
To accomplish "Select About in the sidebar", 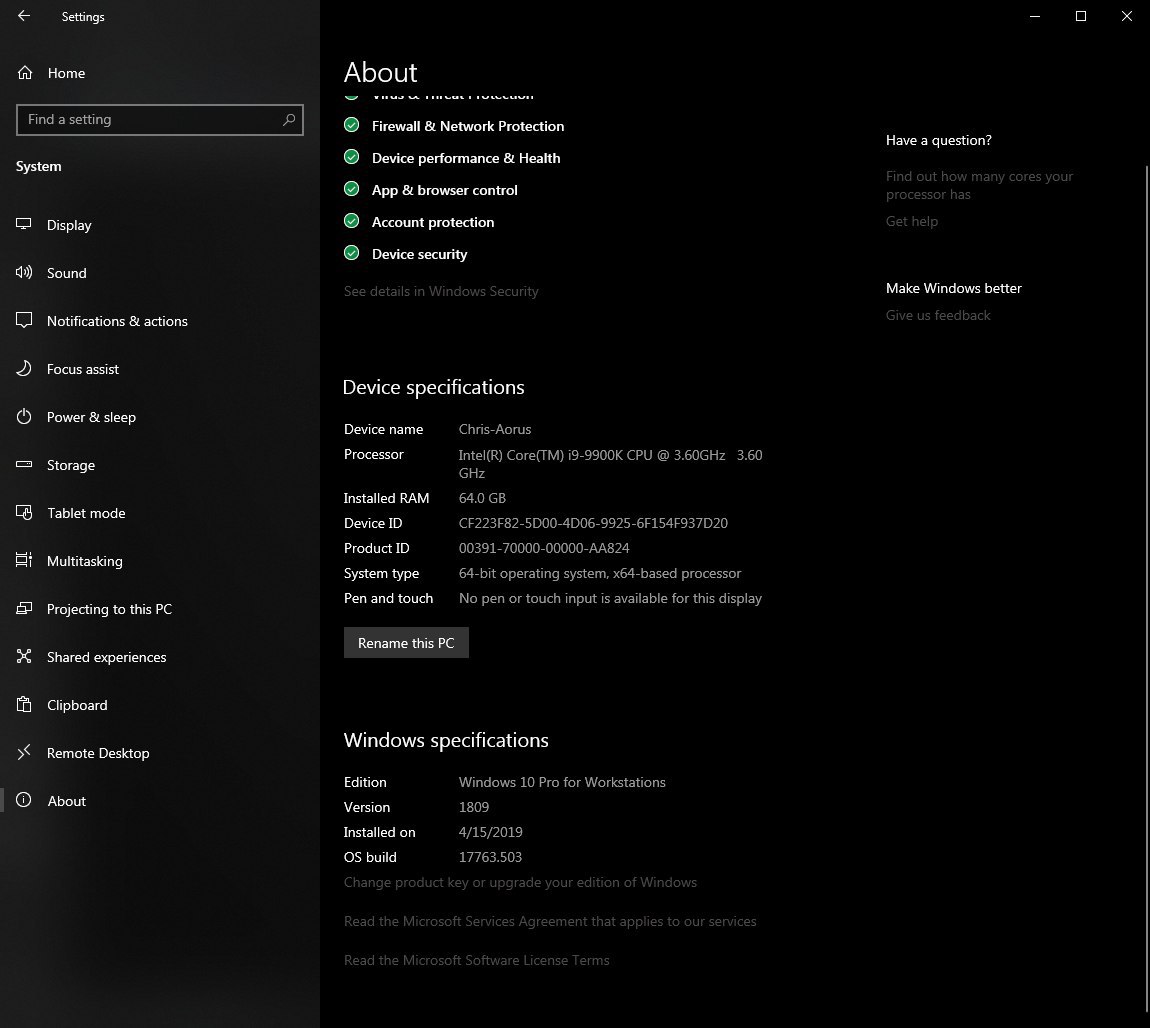I will (x=160, y=801).
